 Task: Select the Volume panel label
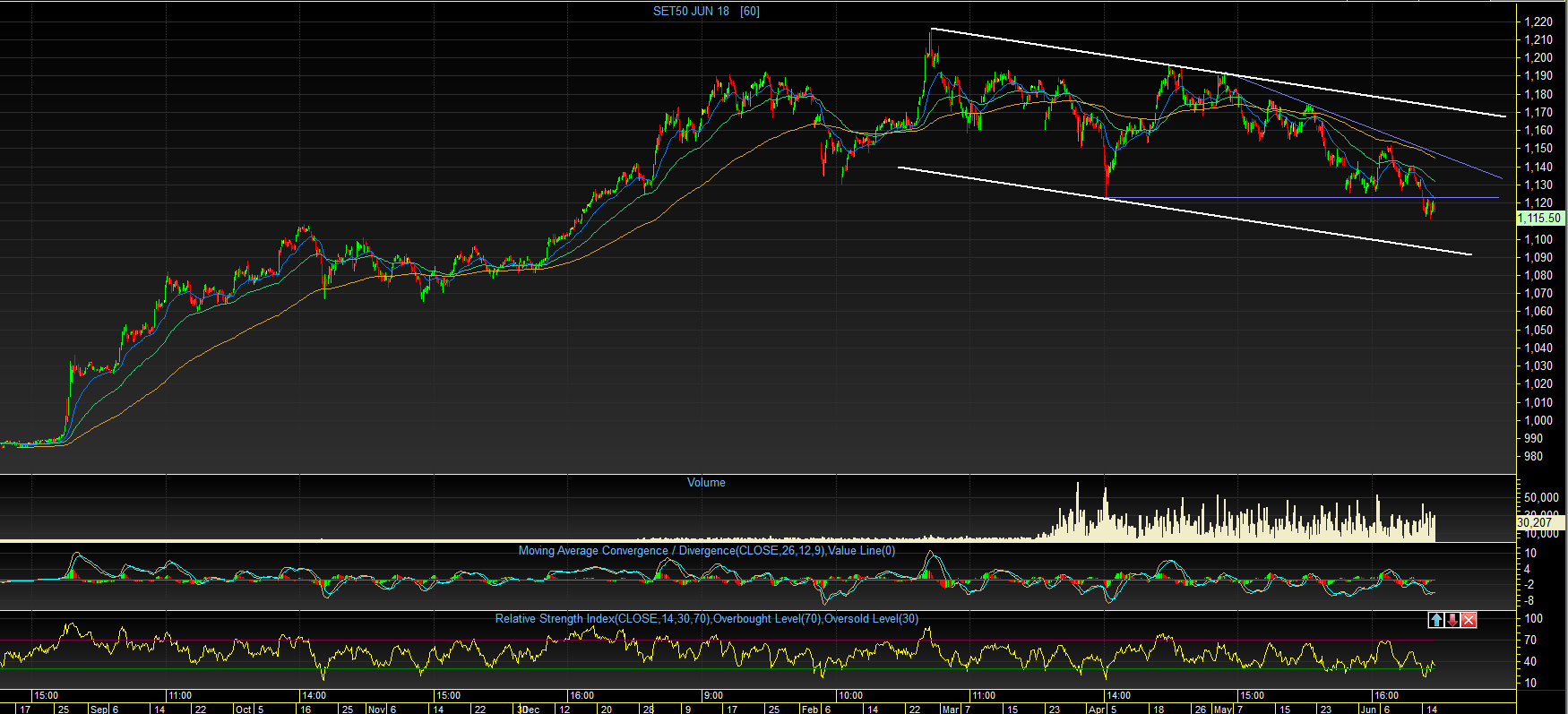coord(706,482)
